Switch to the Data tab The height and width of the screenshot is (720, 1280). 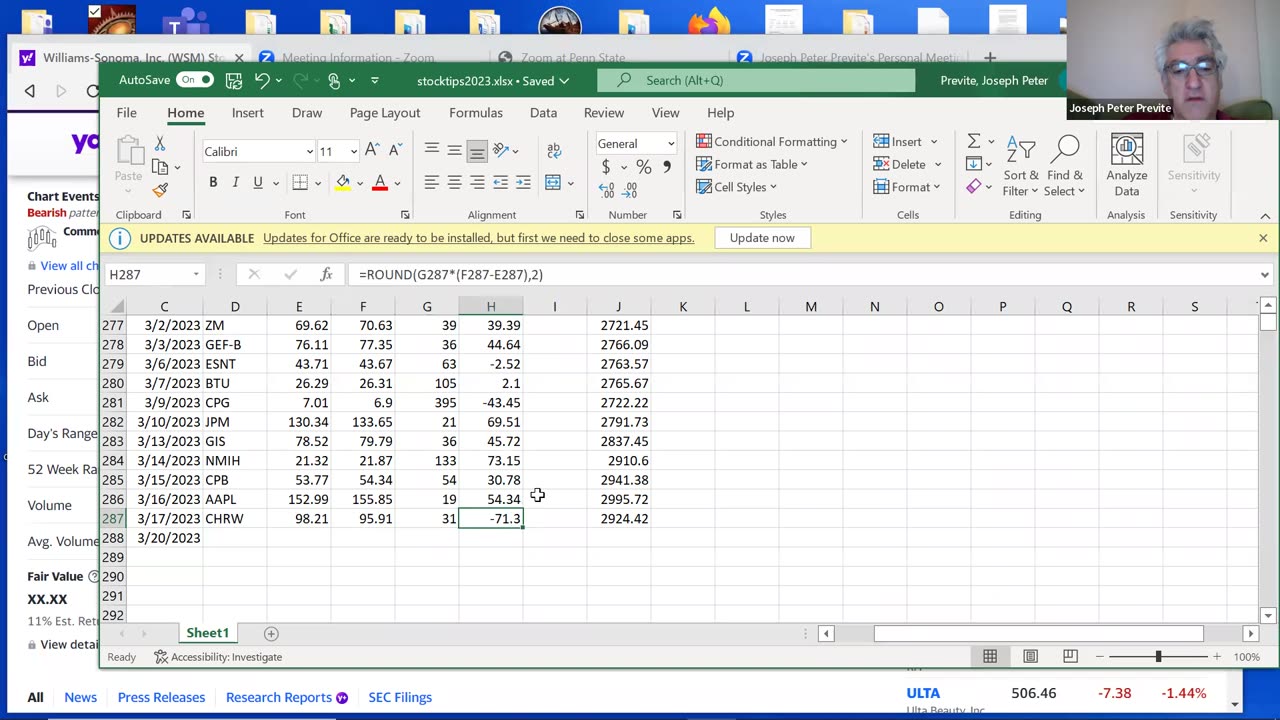pyautogui.click(x=543, y=113)
